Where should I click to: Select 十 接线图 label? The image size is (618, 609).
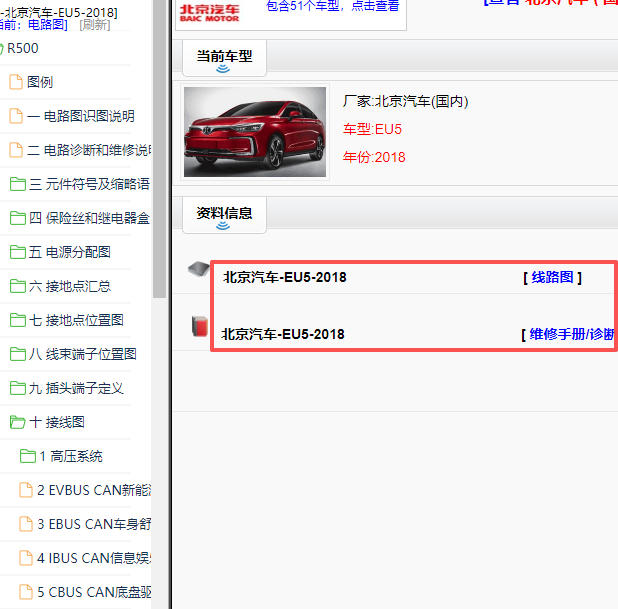pyautogui.click(x=57, y=422)
